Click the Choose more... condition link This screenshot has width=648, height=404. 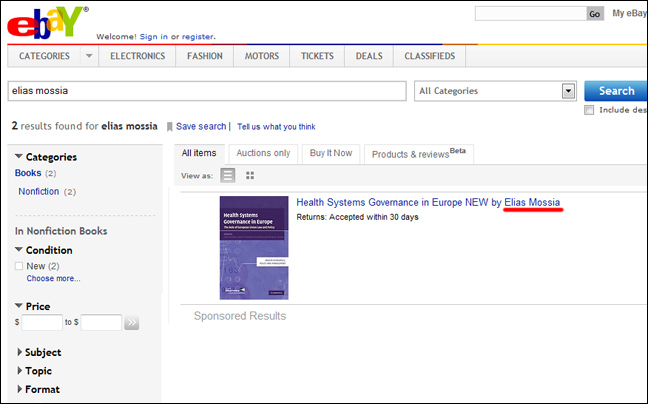click(x=53, y=279)
